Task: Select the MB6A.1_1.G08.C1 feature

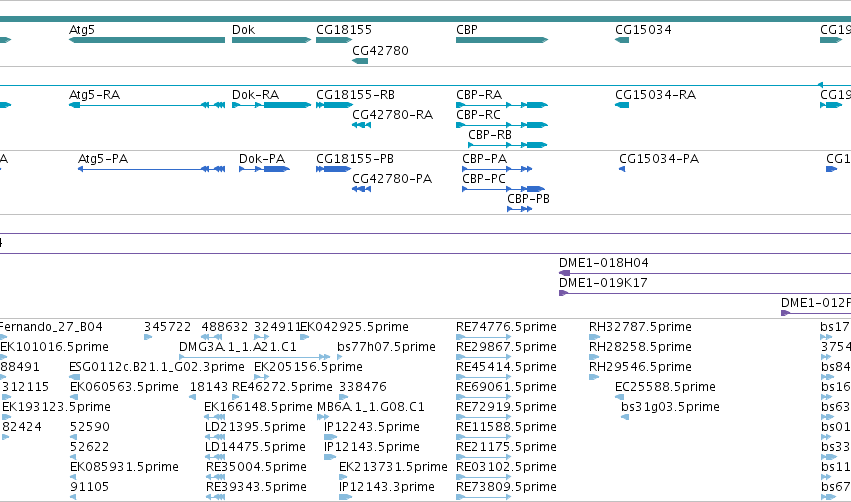Action: click(321, 417)
